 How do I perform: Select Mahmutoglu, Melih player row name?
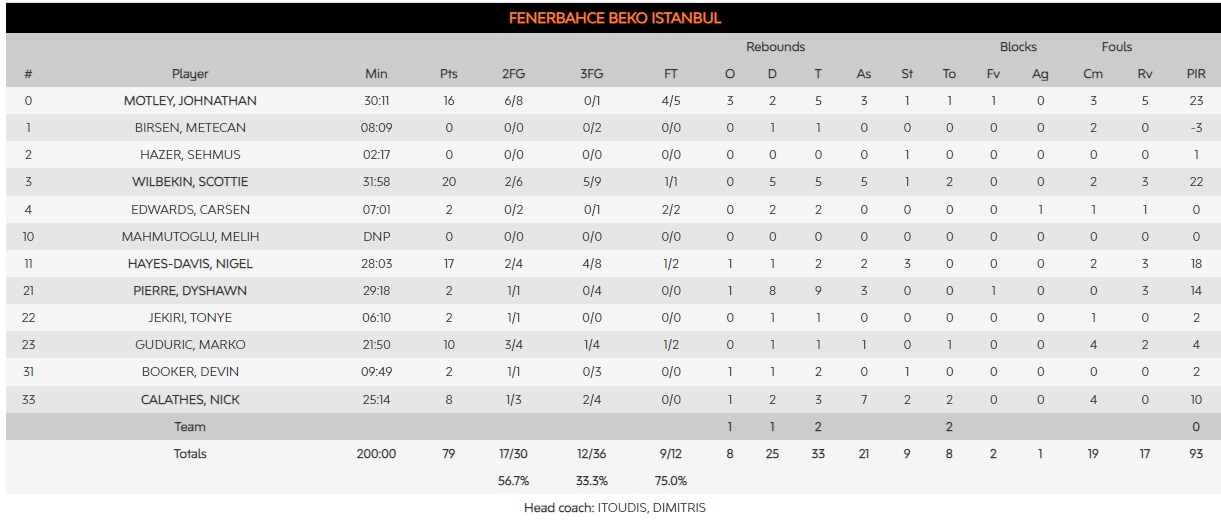[190, 237]
